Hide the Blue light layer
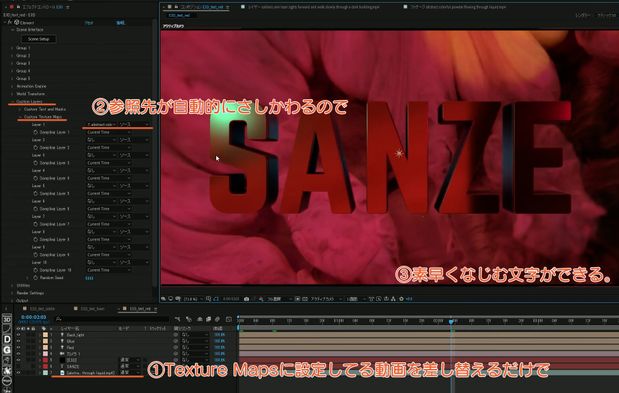The image size is (619, 393). (18, 341)
